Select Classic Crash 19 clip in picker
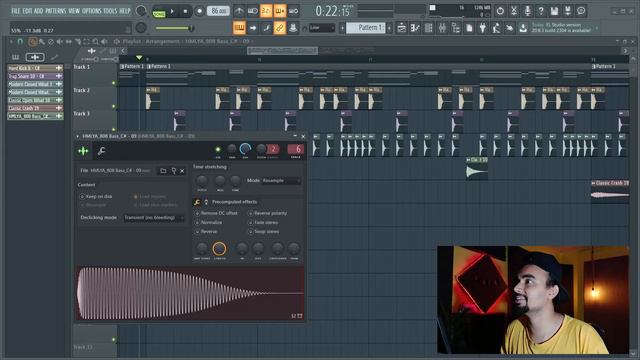Image resolution: width=640 pixels, height=360 pixels. (35, 108)
